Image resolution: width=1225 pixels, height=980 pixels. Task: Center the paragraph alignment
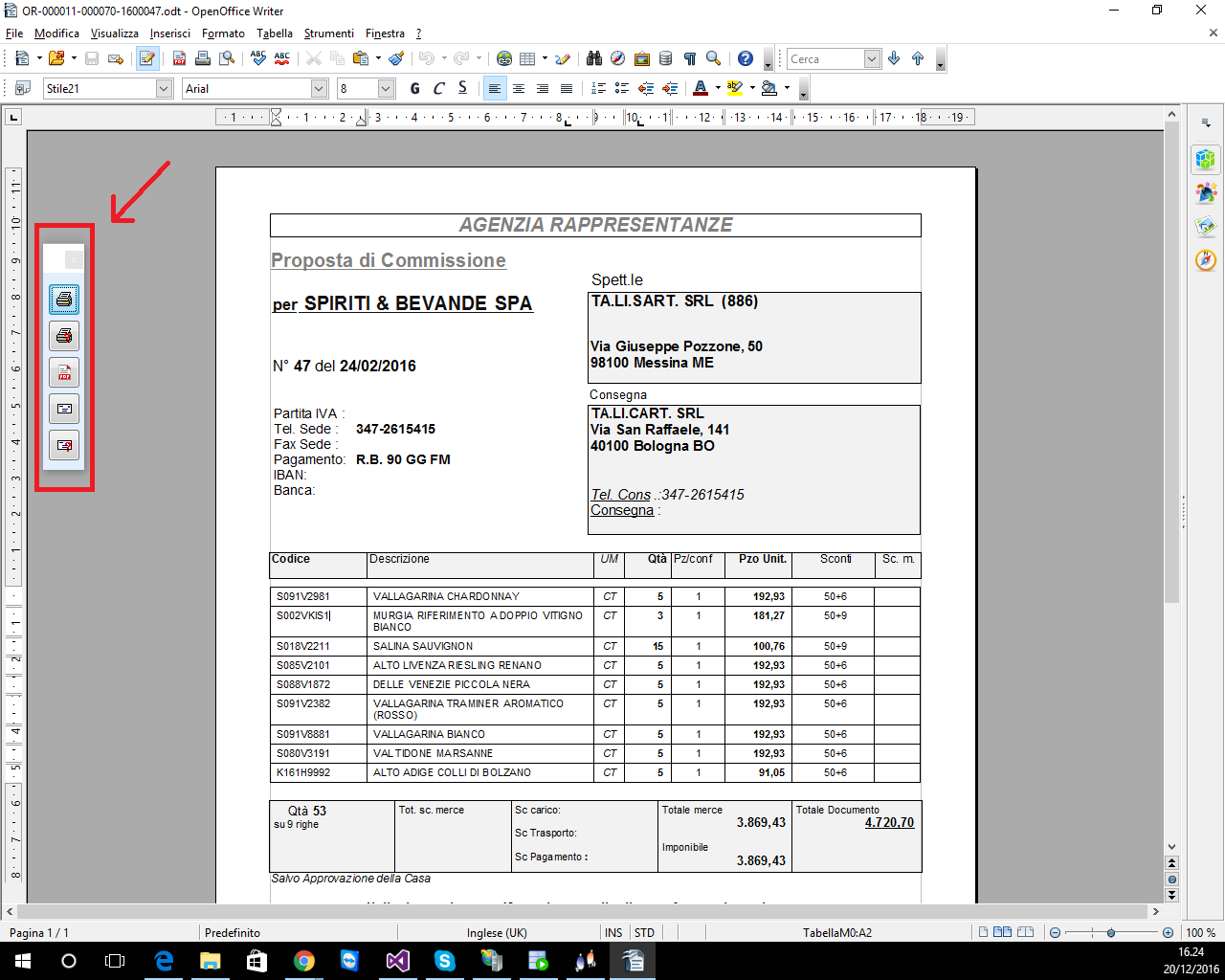pos(519,88)
